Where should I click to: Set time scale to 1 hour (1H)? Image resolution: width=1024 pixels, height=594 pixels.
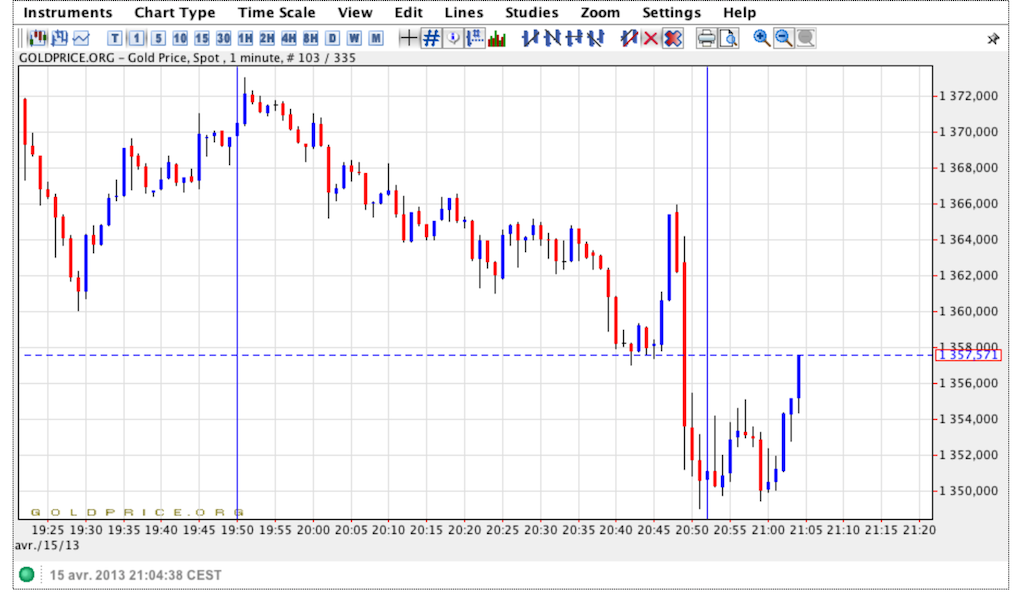[244, 38]
